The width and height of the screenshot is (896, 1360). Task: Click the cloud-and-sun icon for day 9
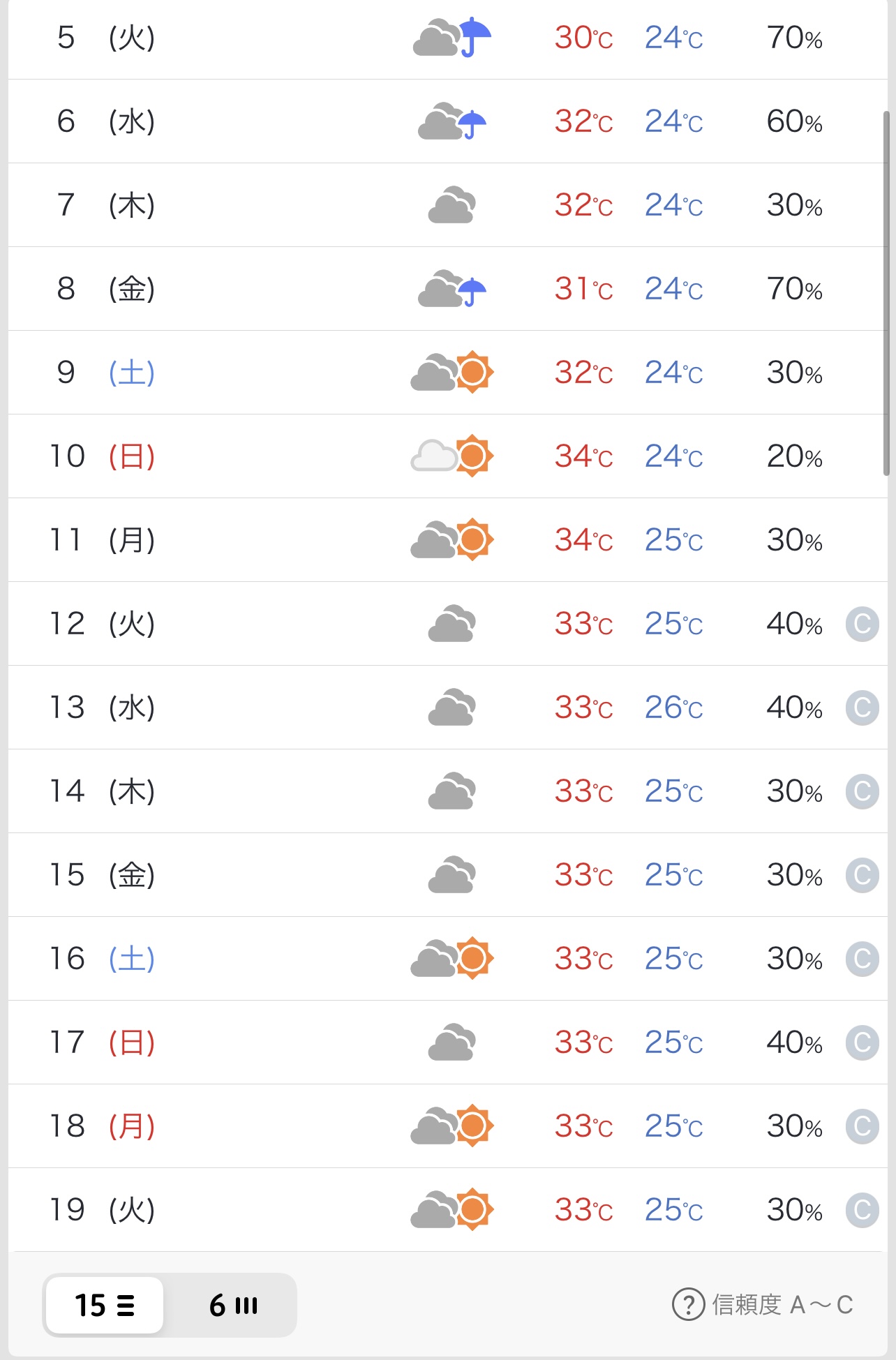click(x=452, y=373)
